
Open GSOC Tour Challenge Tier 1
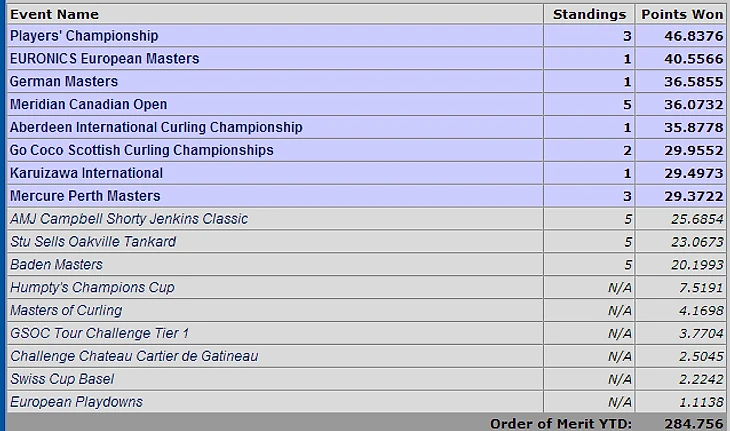(100, 333)
